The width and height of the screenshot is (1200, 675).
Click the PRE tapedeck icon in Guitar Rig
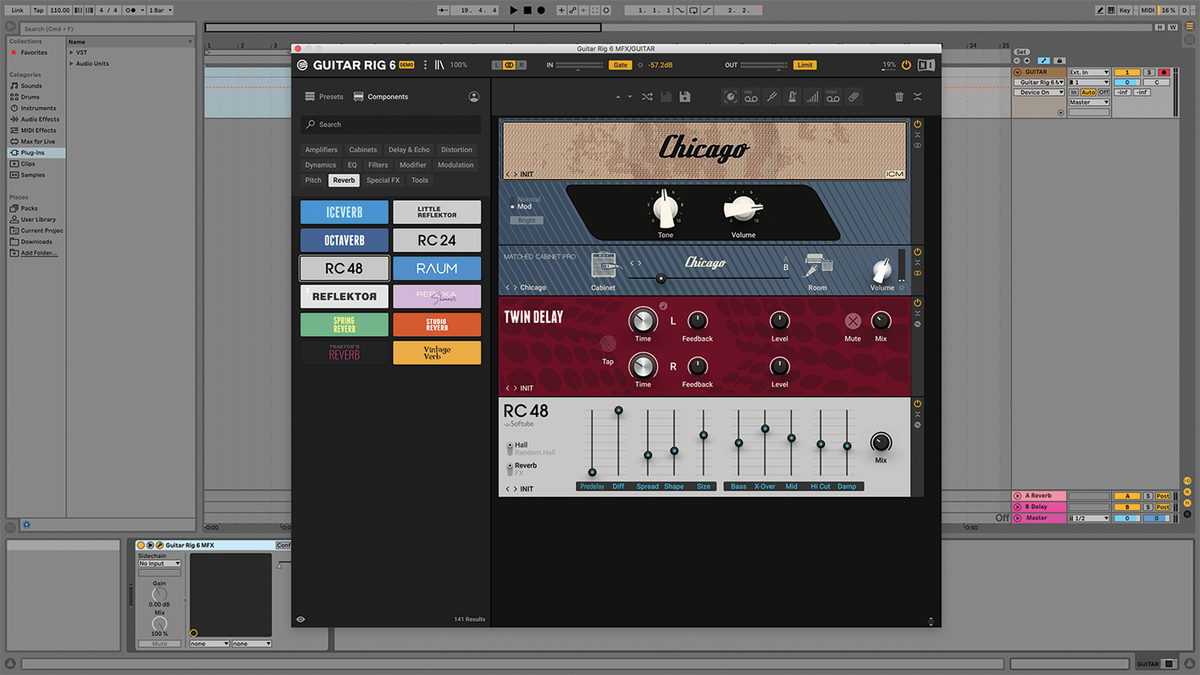[x=751, y=97]
